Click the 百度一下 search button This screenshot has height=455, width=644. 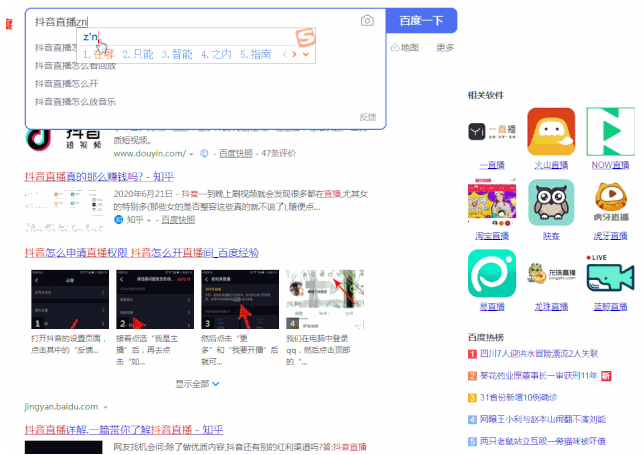coord(421,21)
